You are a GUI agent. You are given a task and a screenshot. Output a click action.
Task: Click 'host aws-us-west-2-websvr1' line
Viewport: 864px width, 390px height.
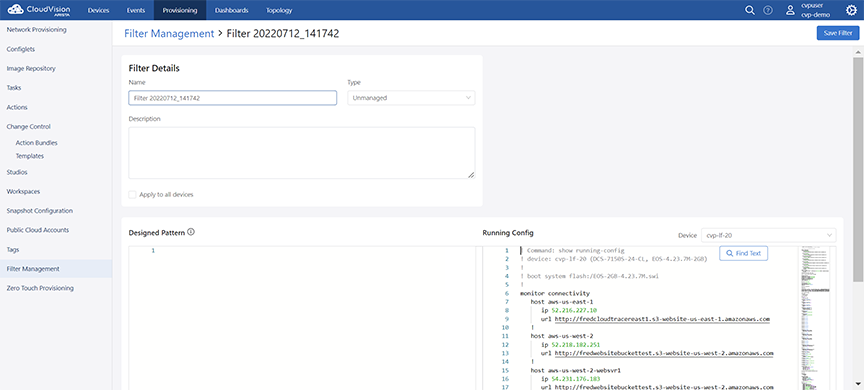point(576,370)
